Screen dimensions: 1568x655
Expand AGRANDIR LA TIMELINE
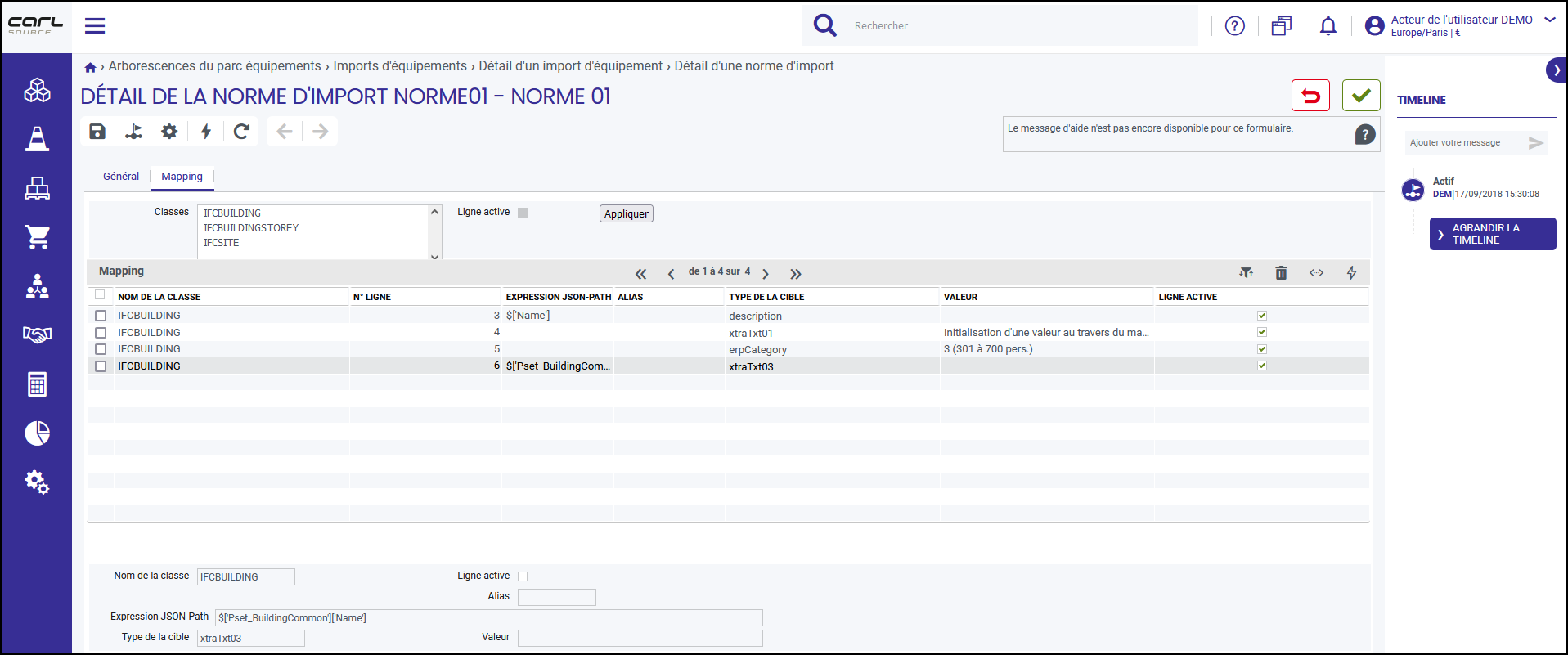click(x=1492, y=234)
